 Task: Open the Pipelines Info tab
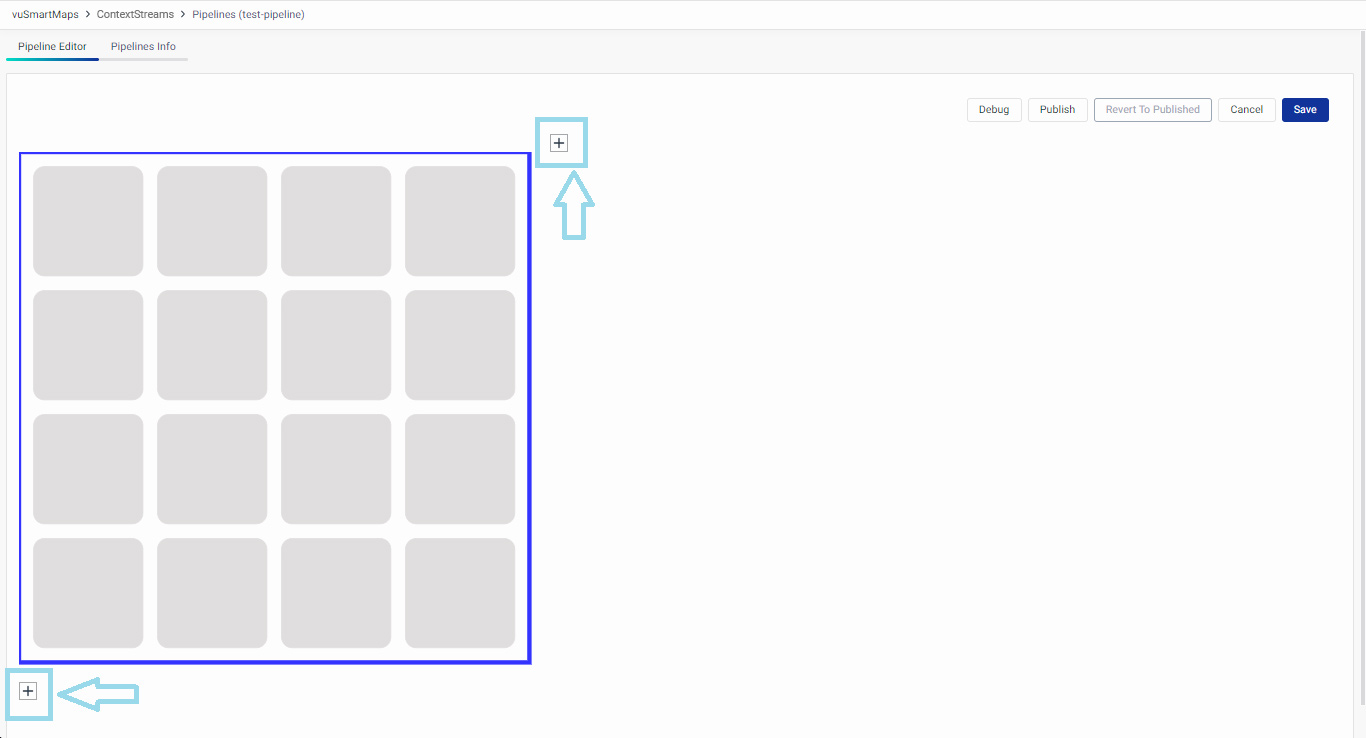143,47
